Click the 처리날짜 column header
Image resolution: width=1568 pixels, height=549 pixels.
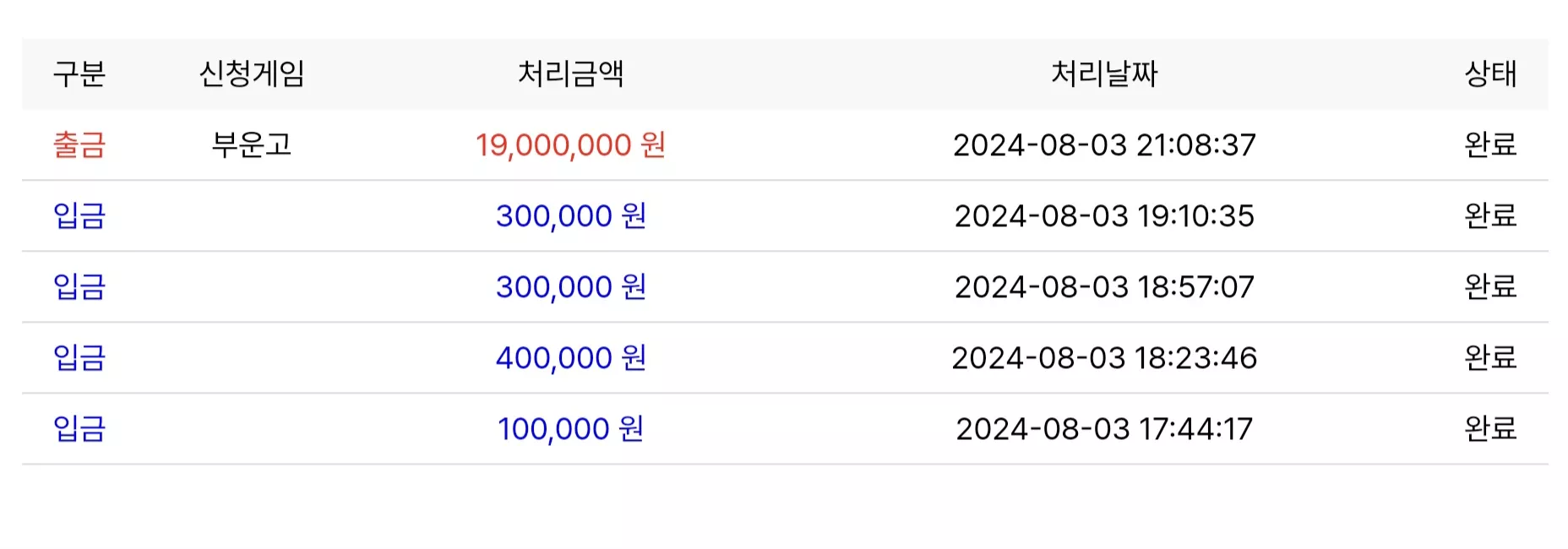pos(1104,74)
